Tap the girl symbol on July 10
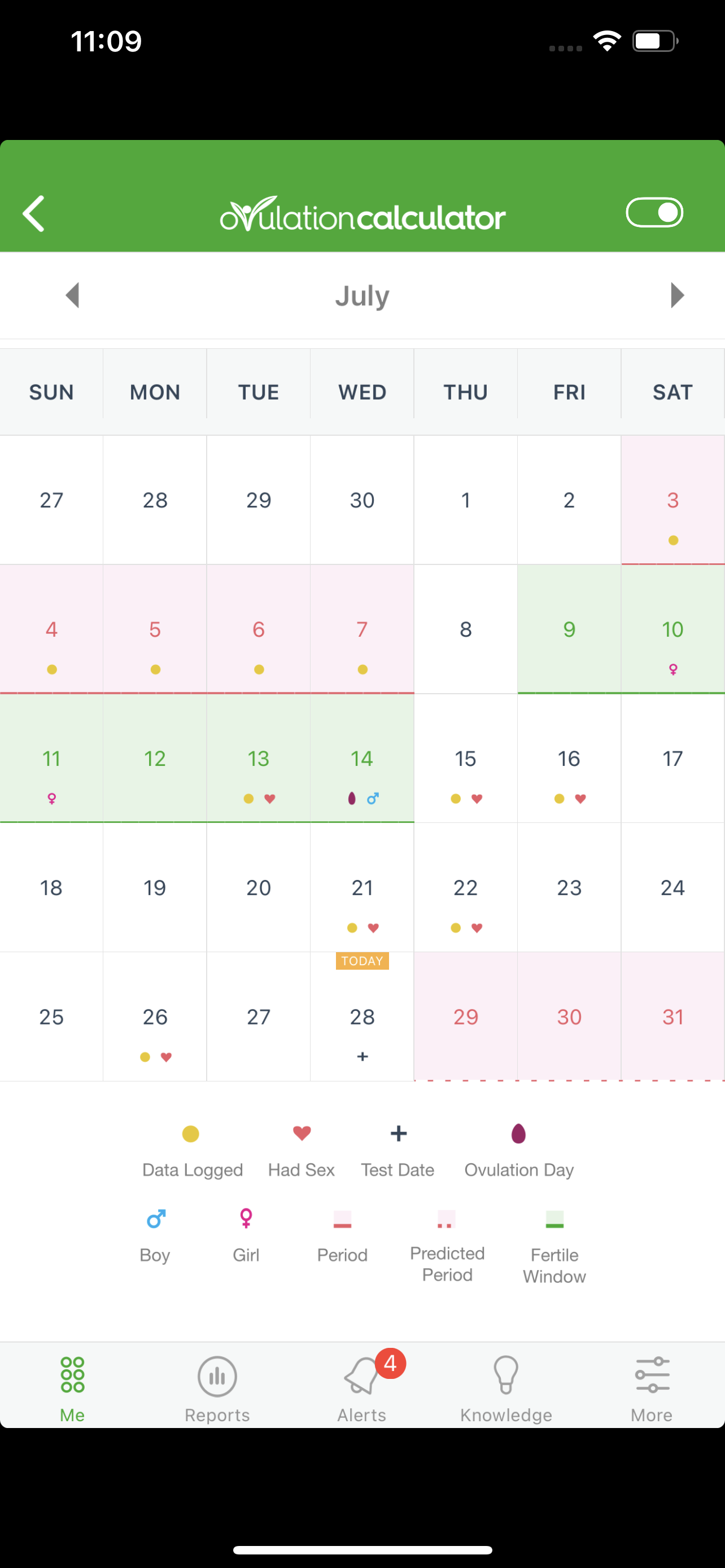 [673, 669]
